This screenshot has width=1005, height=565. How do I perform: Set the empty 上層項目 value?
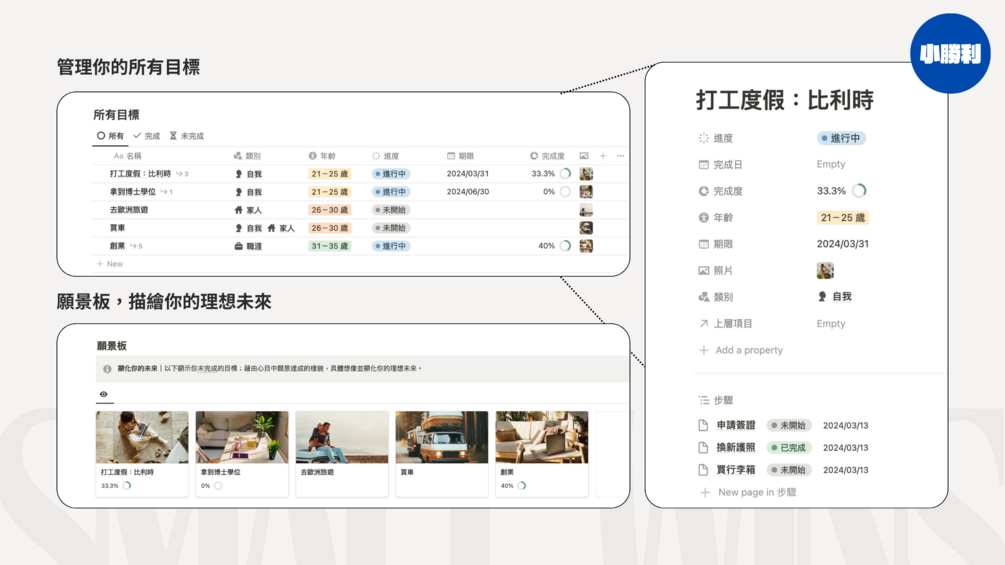[x=831, y=323]
